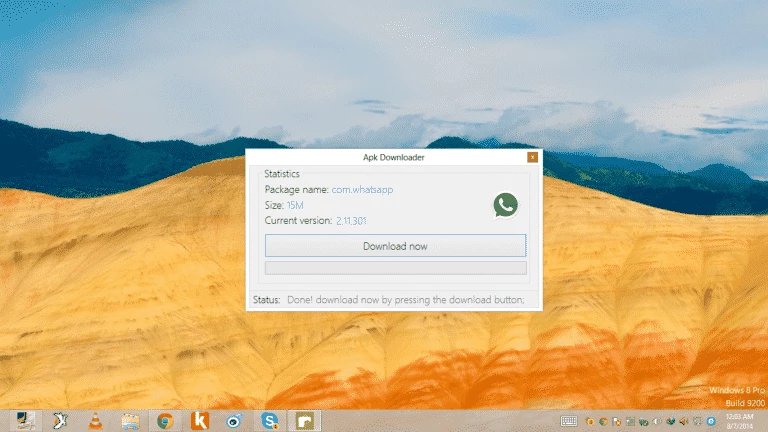Open VLC media player from taskbar

tap(95, 421)
